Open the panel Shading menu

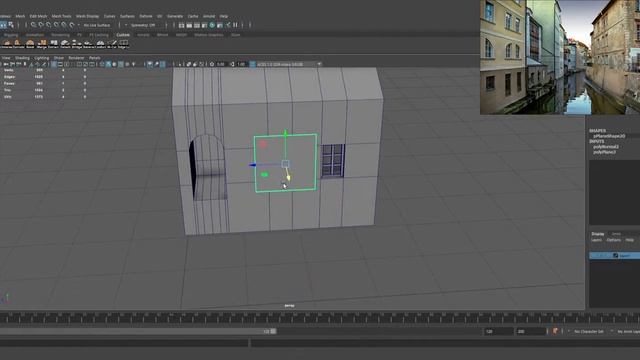[22, 58]
